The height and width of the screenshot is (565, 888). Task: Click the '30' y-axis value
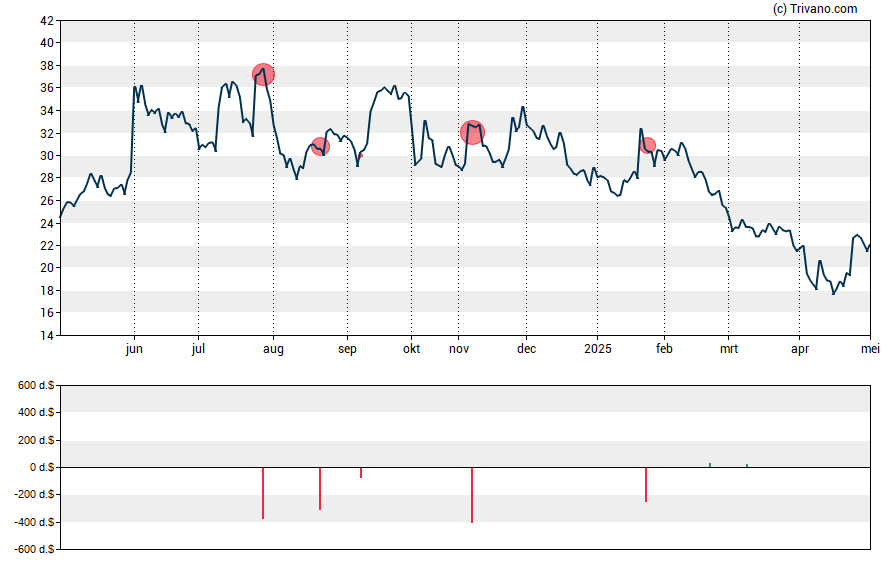[47, 156]
